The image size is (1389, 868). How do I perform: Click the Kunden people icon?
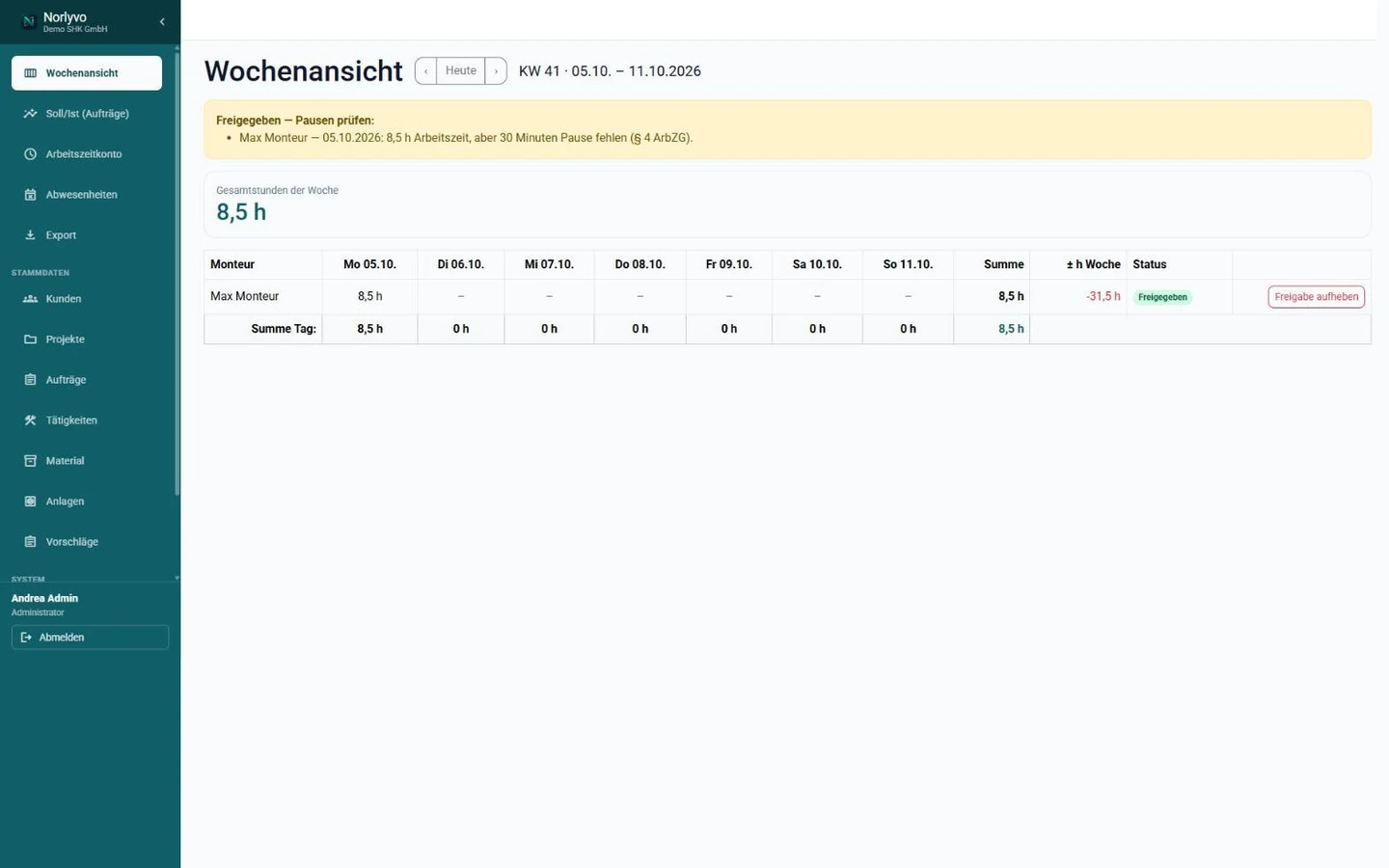[x=30, y=299]
